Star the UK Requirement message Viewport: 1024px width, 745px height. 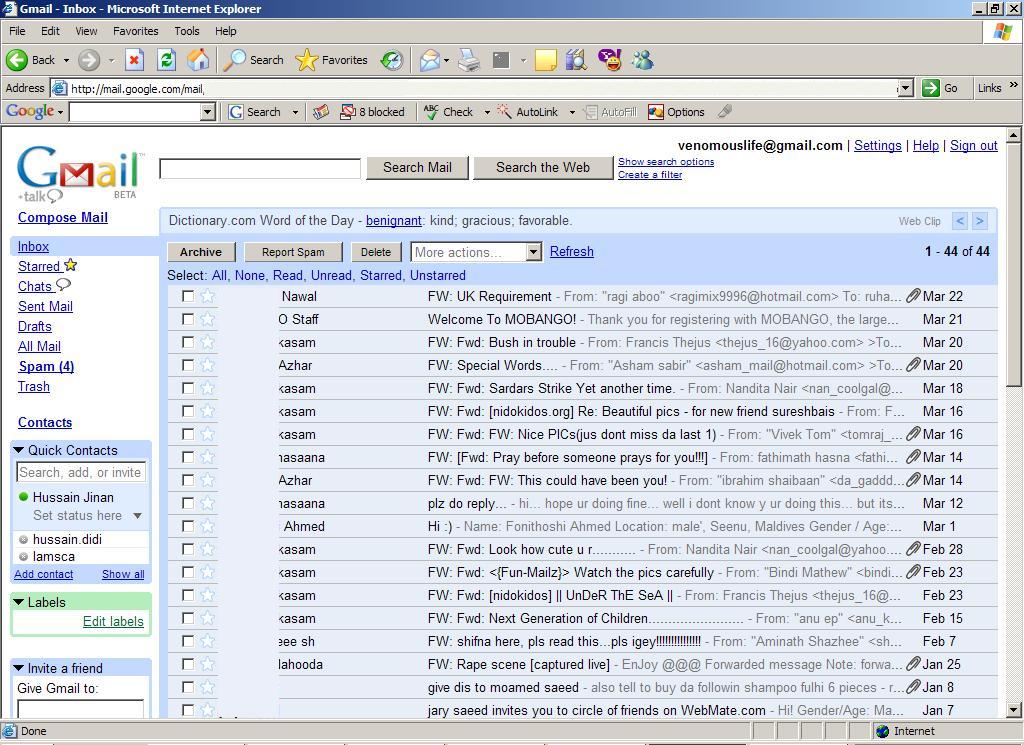pos(208,296)
